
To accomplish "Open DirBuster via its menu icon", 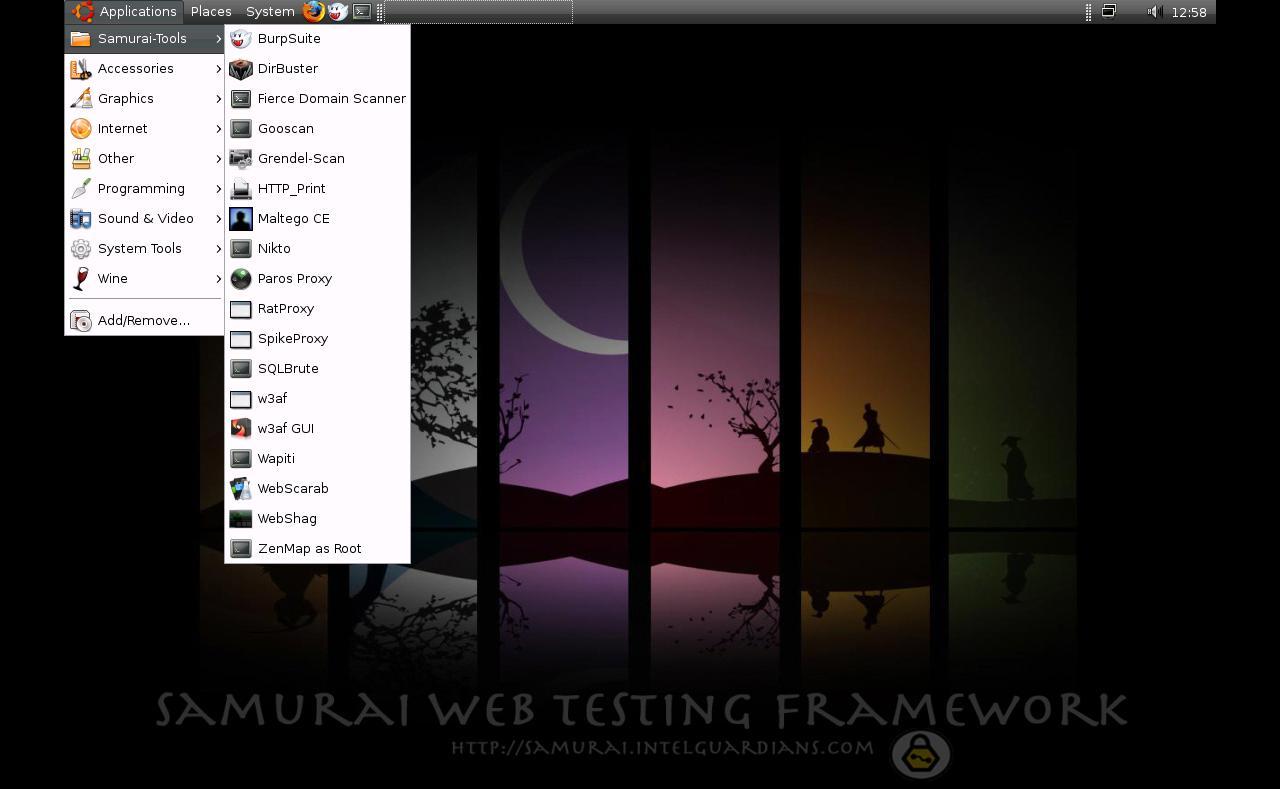I will point(288,68).
